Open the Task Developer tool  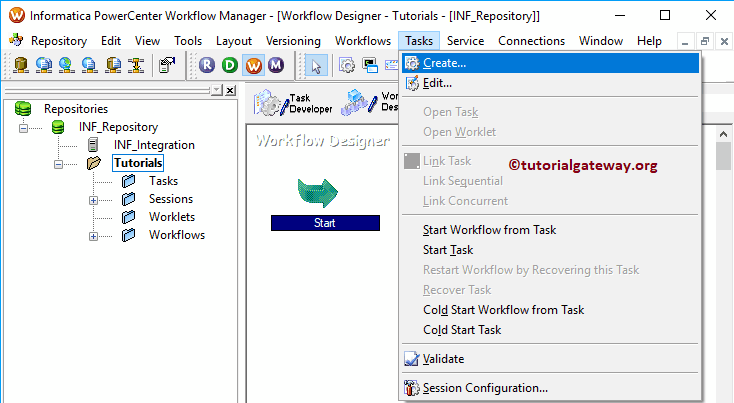294,103
